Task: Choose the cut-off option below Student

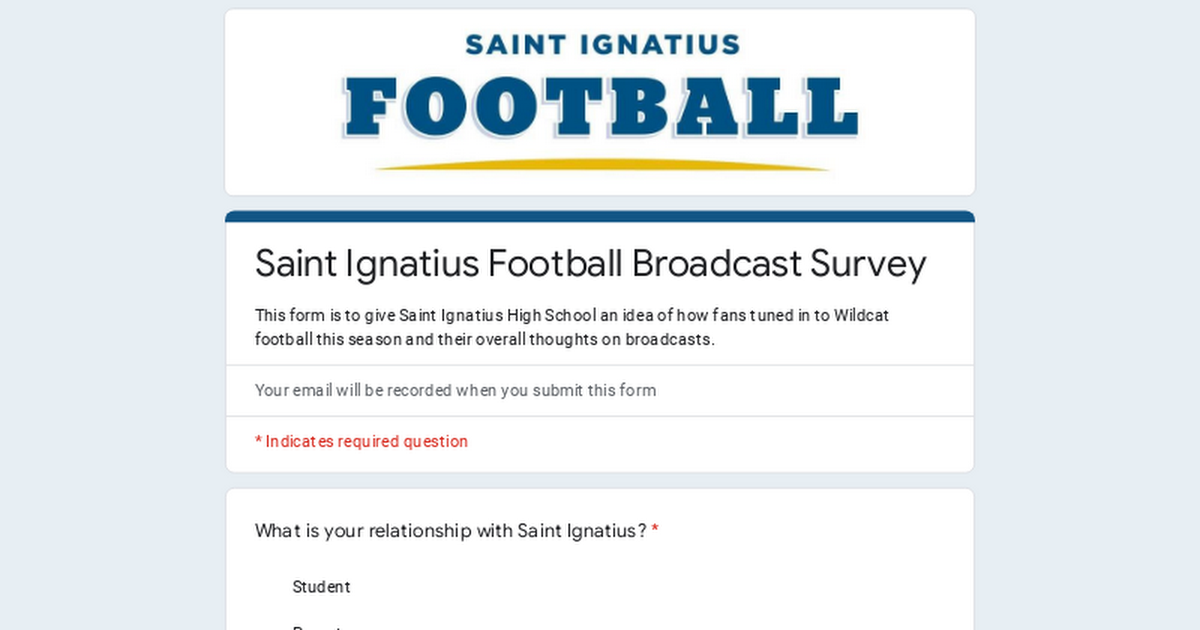Action: pyautogui.click(x=317, y=627)
